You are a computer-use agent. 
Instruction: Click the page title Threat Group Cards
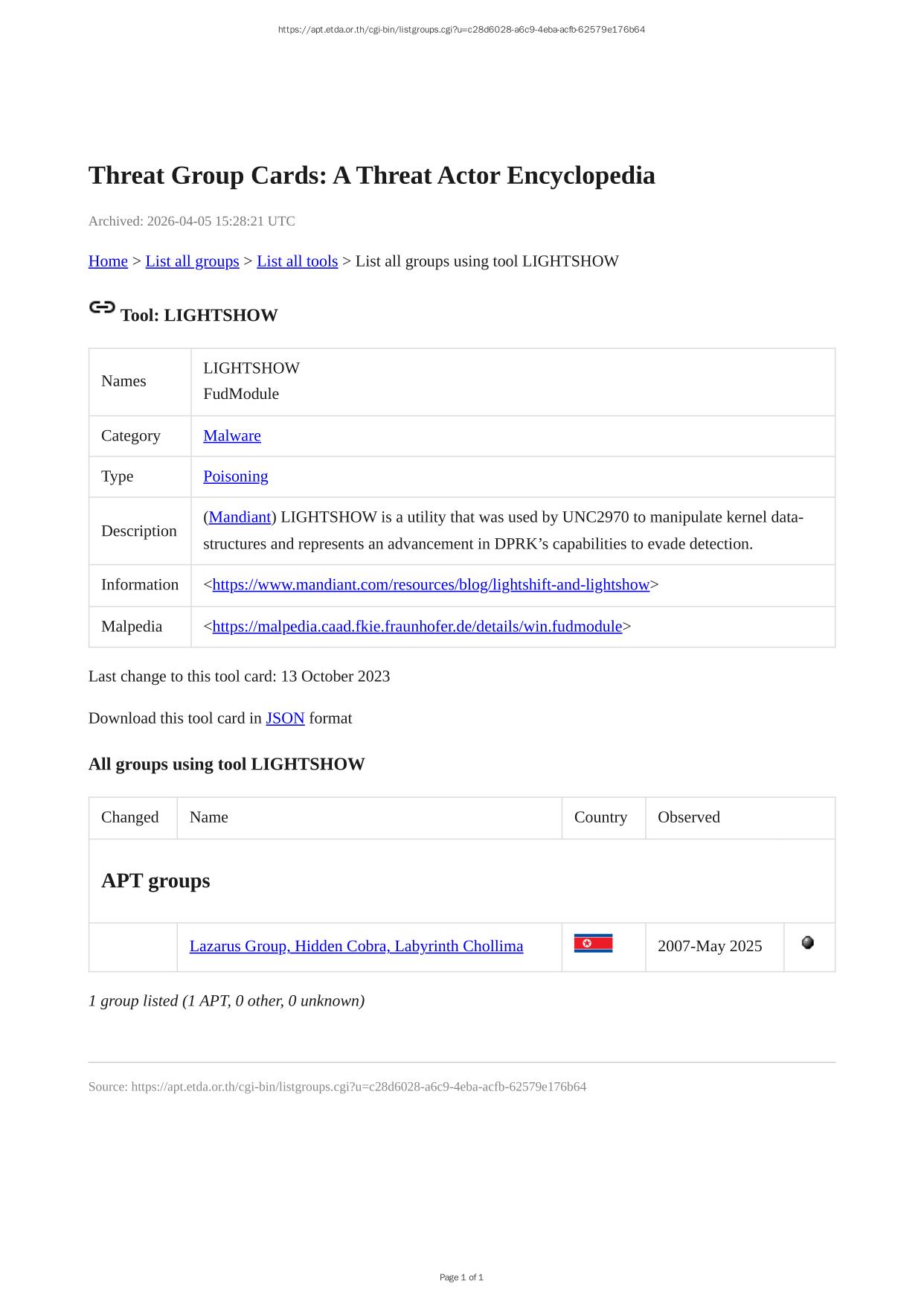pyautogui.click(x=371, y=176)
